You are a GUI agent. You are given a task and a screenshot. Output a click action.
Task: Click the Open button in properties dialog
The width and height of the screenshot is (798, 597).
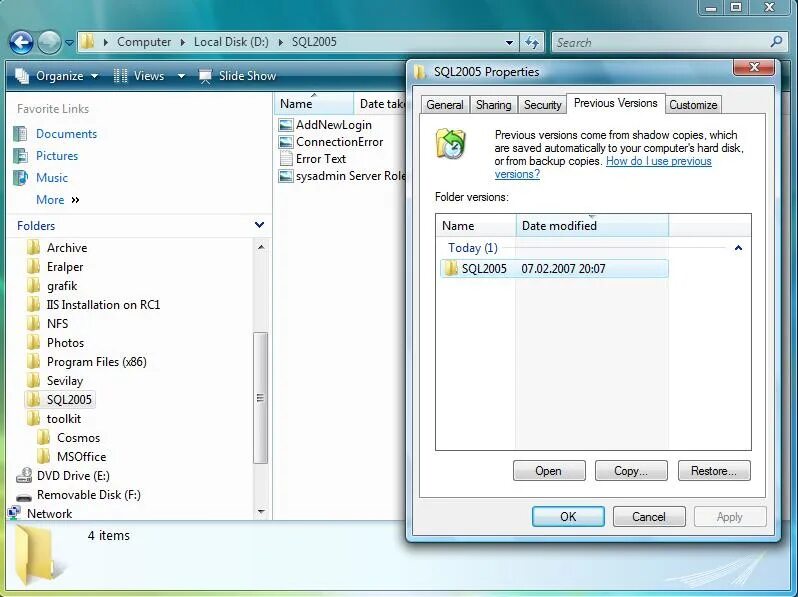point(549,471)
